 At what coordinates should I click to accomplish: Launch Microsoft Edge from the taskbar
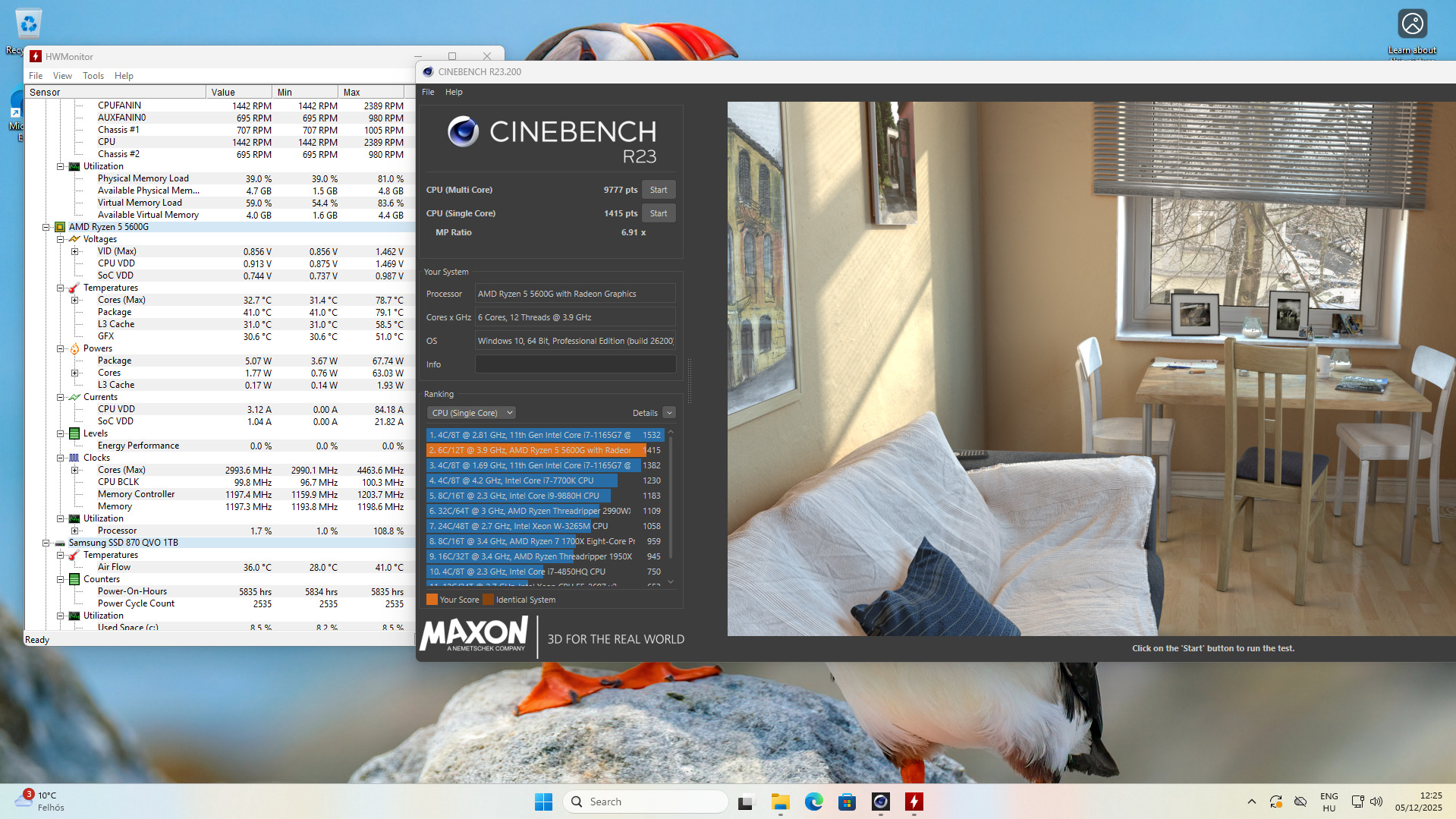813,802
